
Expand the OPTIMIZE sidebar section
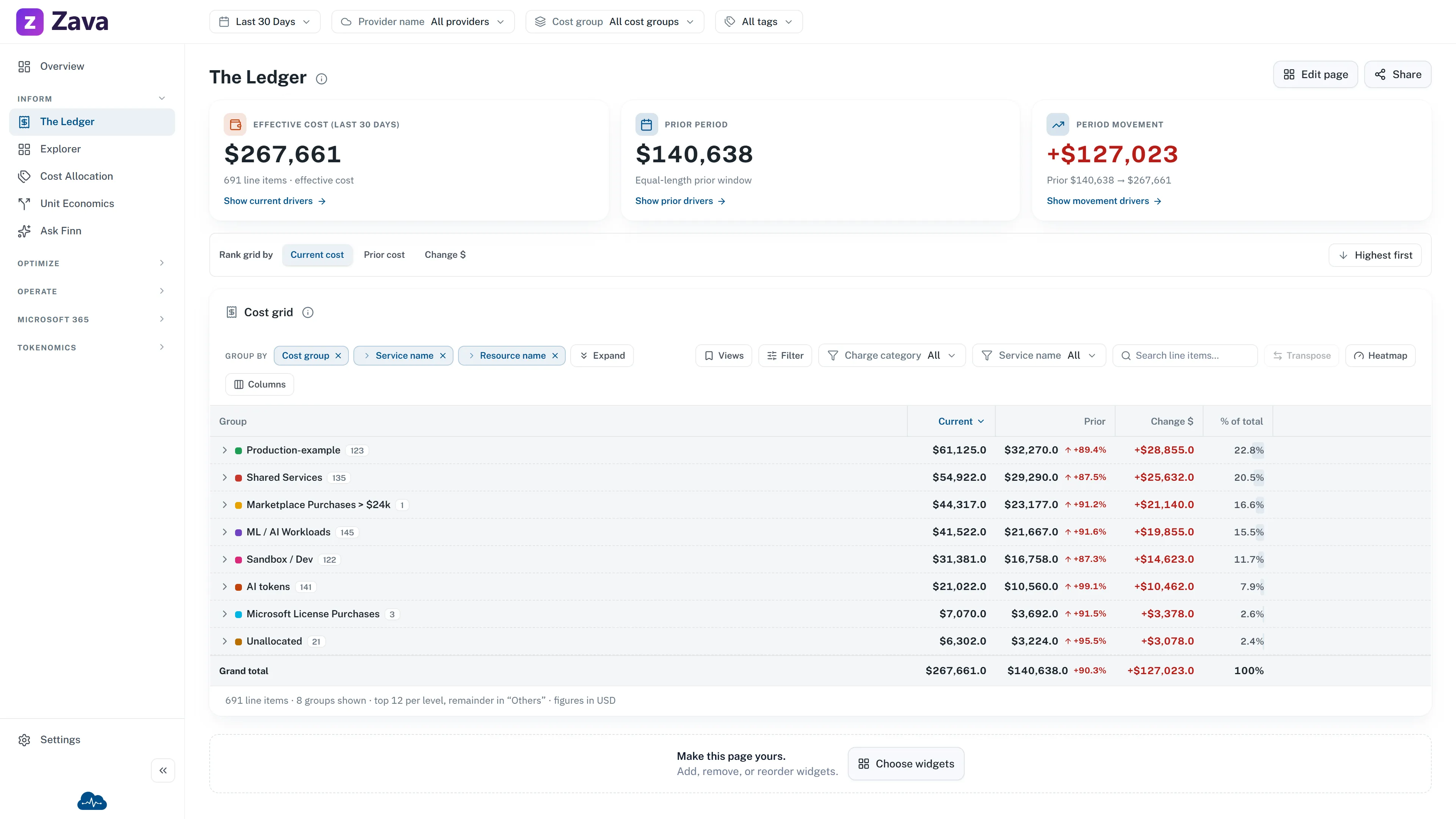coord(92,264)
